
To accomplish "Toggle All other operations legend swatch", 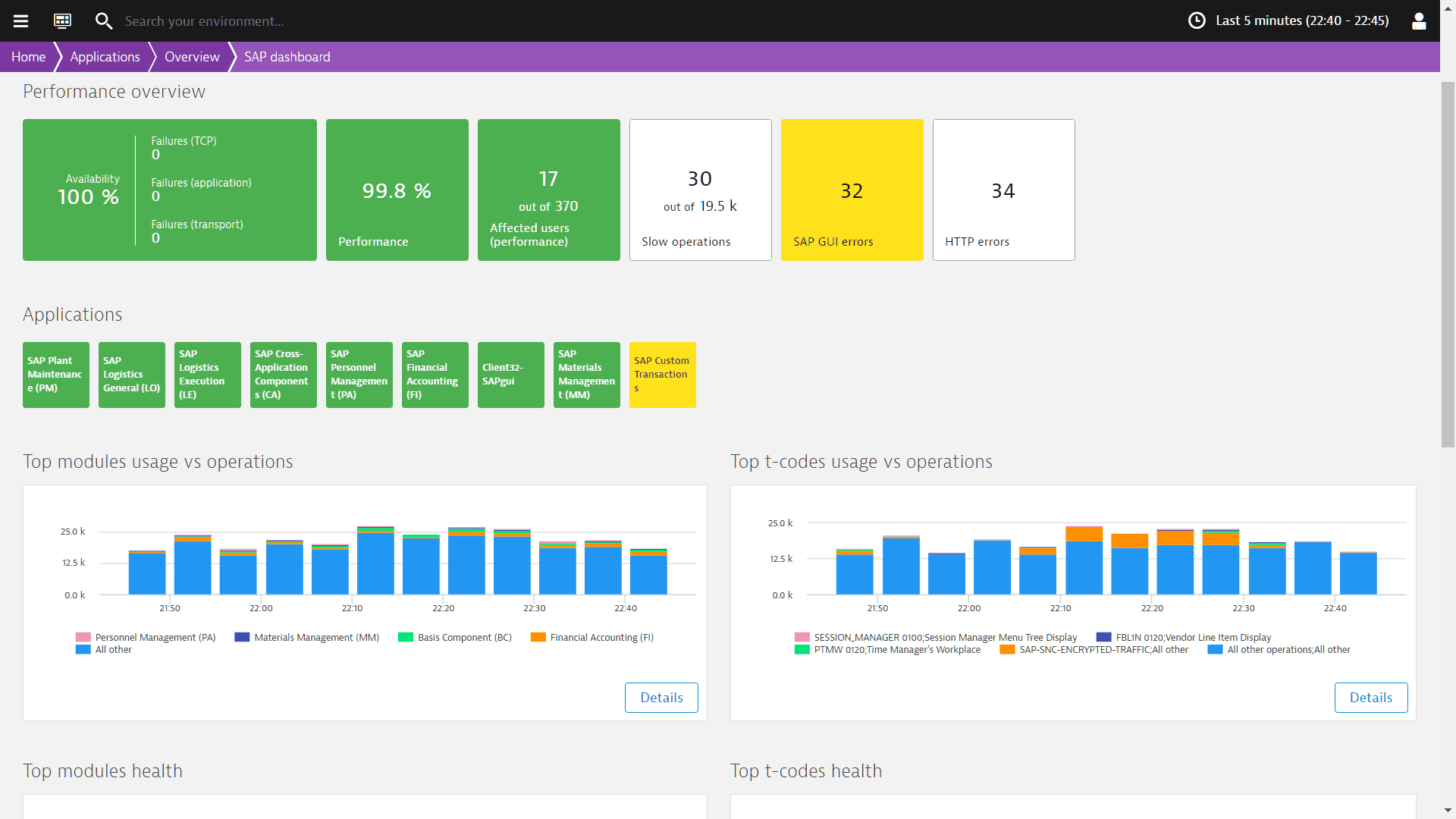I will pos(1216,649).
